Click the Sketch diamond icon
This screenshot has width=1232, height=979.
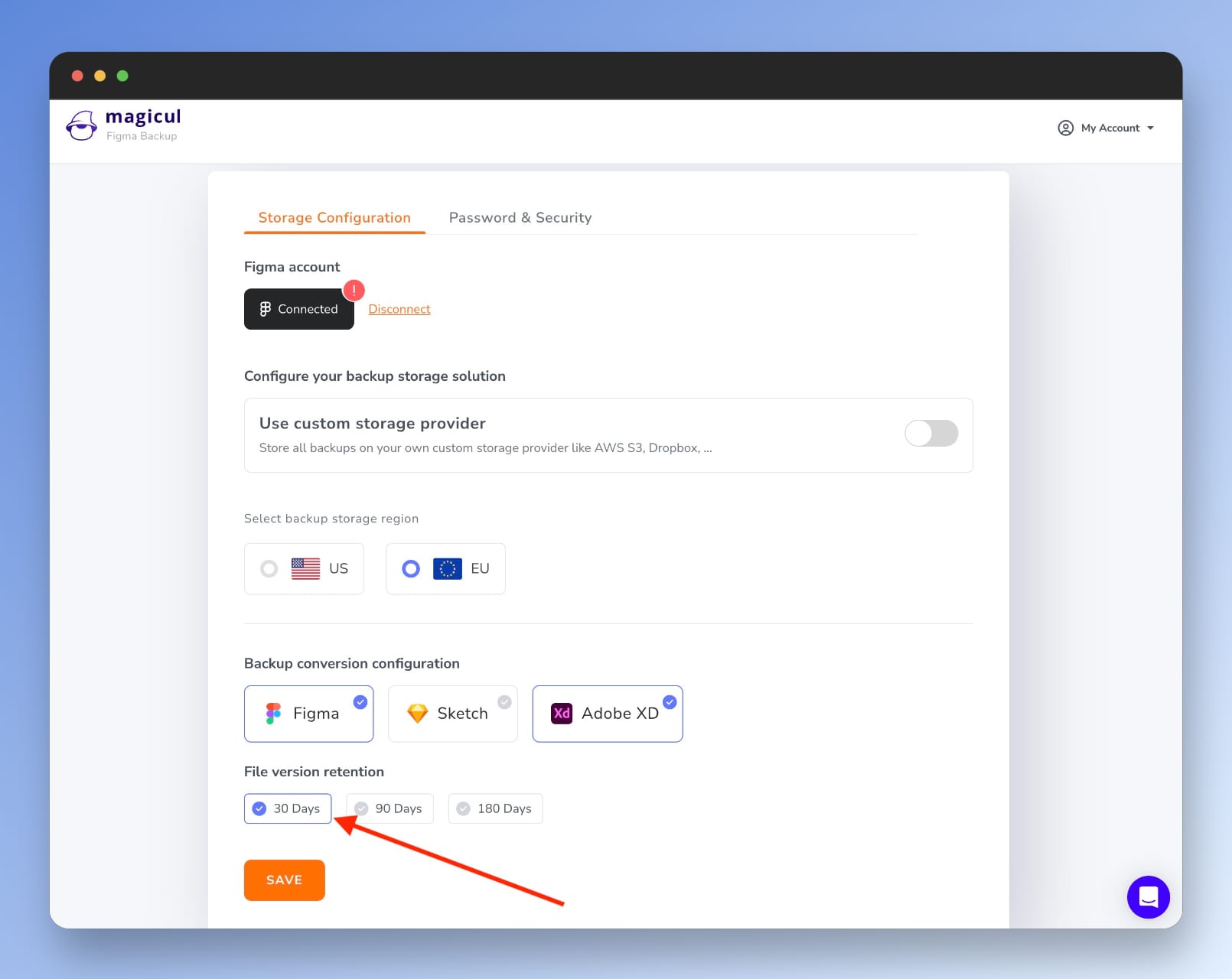[418, 713]
